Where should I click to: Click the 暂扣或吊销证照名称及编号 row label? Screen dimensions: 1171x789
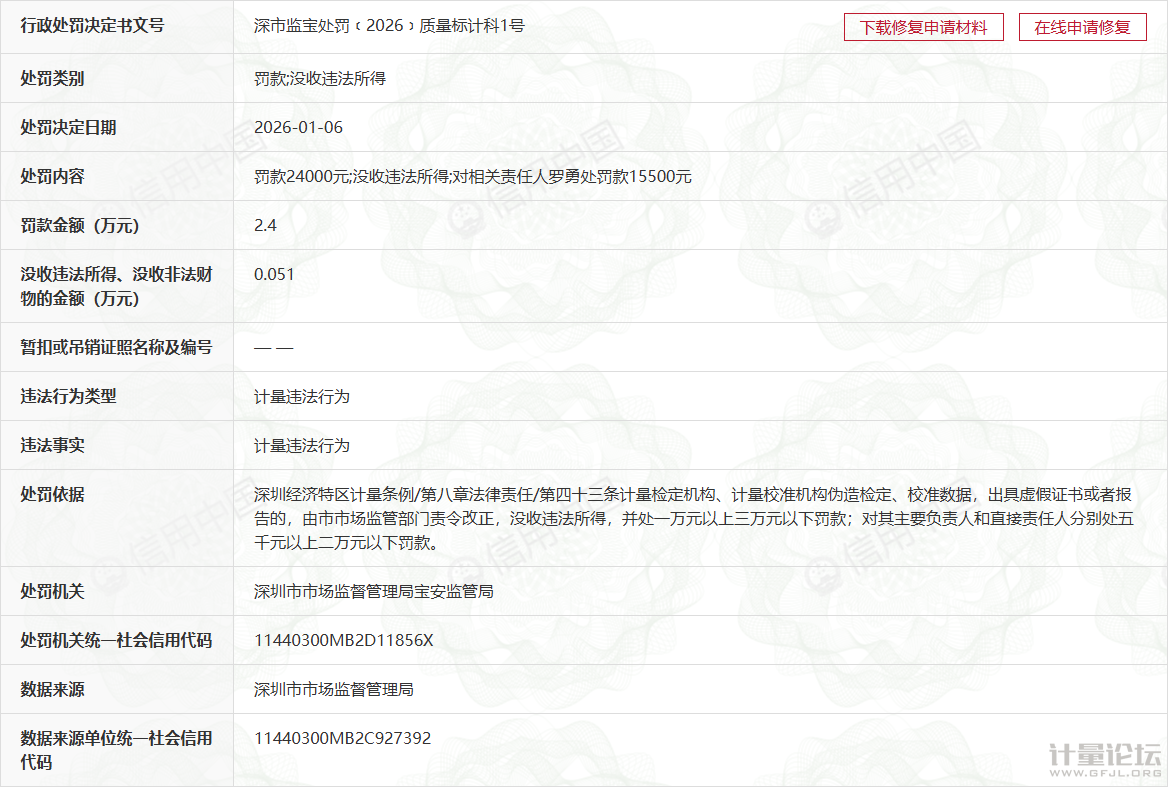(x=116, y=347)
